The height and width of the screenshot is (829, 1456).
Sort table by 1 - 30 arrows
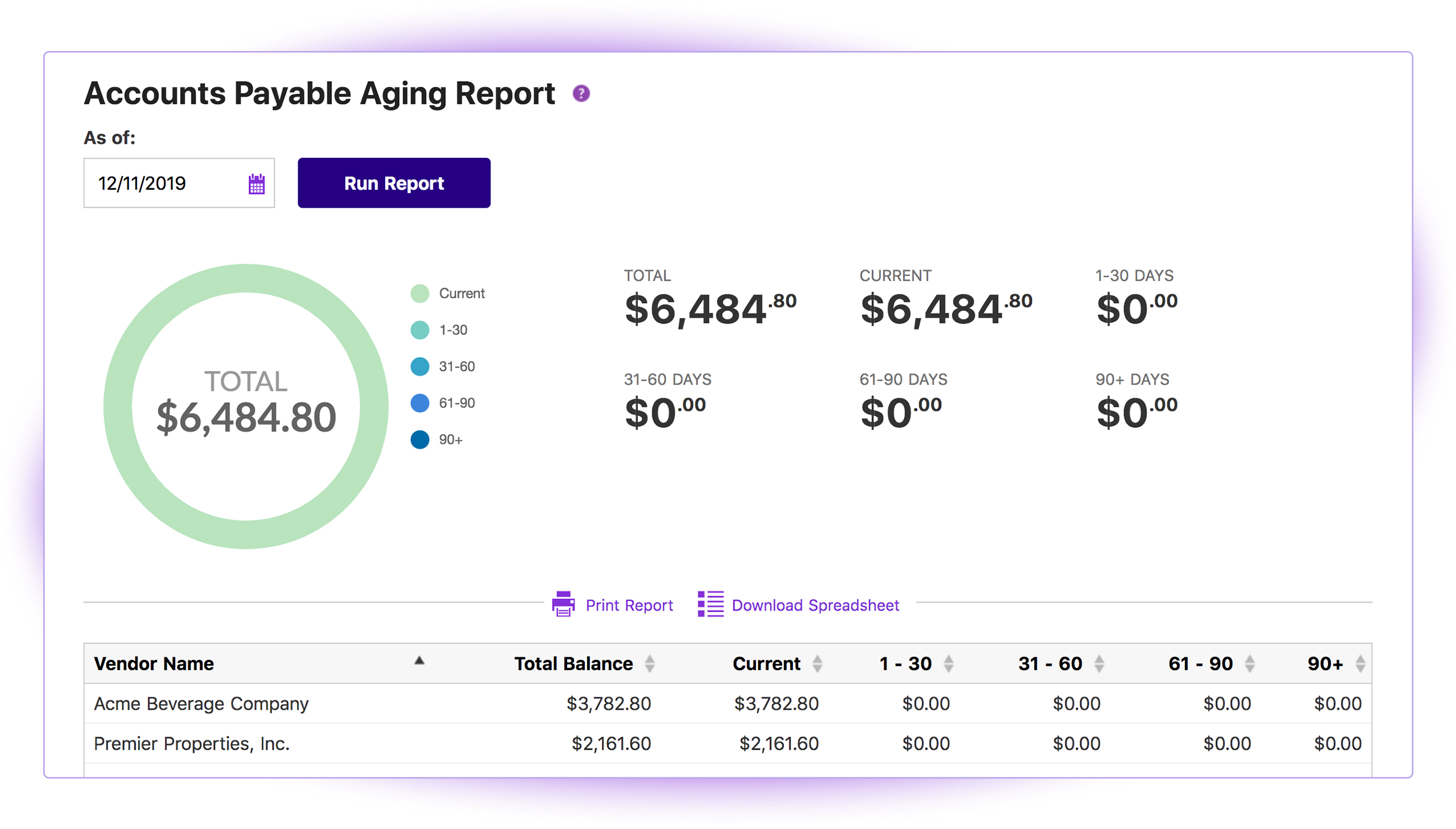tap(948, 664)
